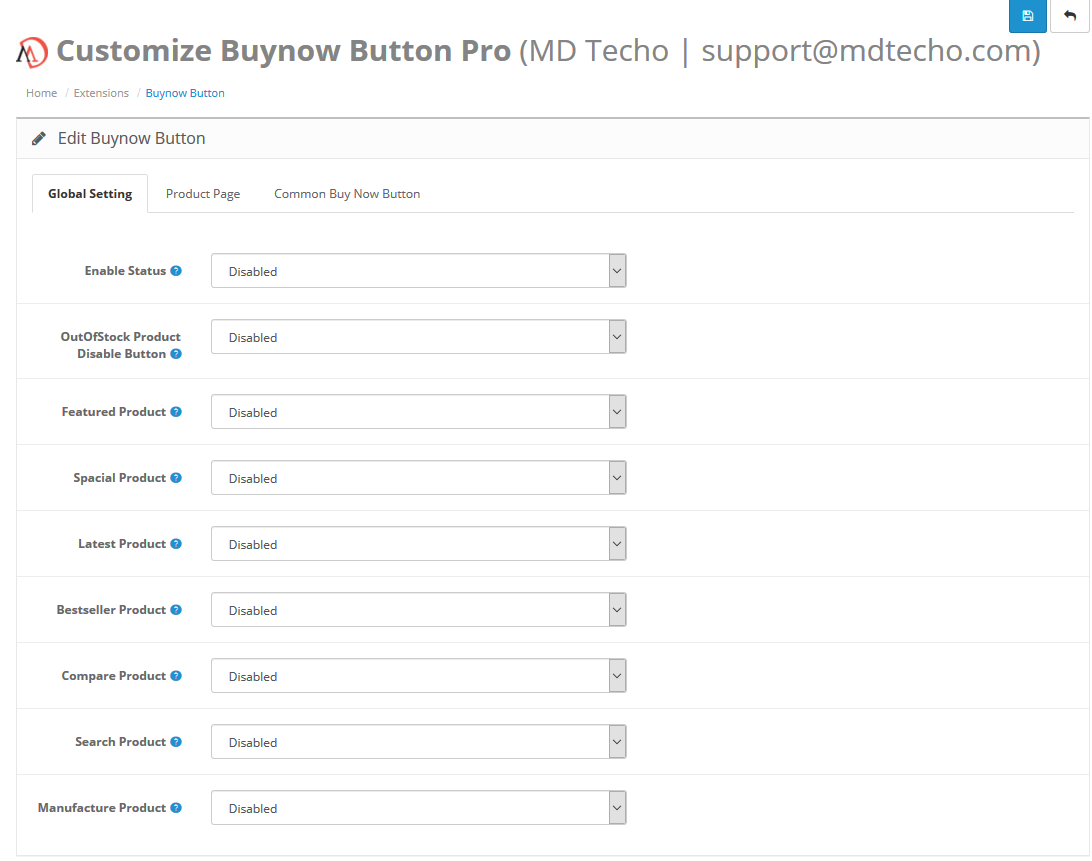
Task: Click help icon beside Latest Product
Action: click(x=176, y=543)
